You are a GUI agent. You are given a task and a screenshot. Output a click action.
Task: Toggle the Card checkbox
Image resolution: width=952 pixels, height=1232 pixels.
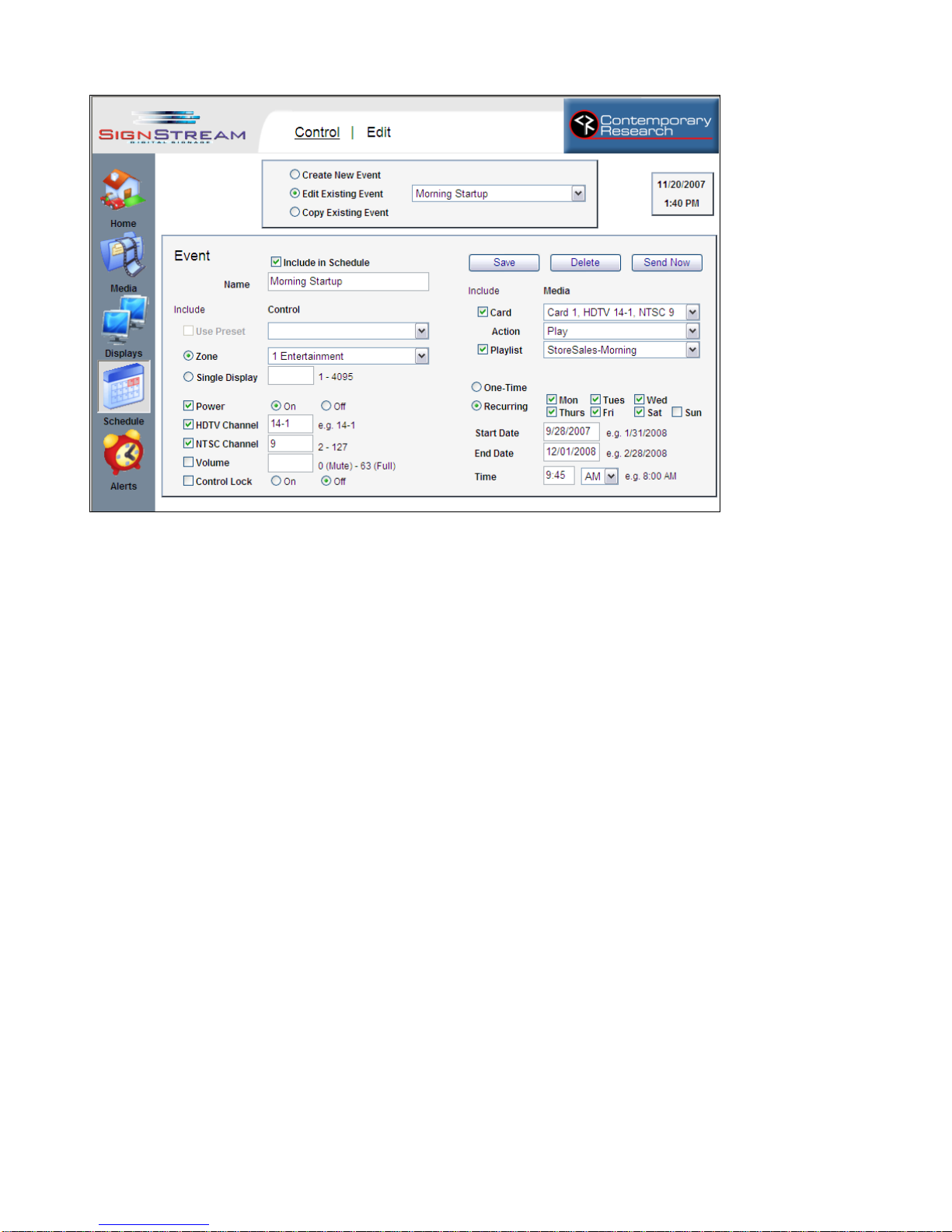tap(483, 312)
